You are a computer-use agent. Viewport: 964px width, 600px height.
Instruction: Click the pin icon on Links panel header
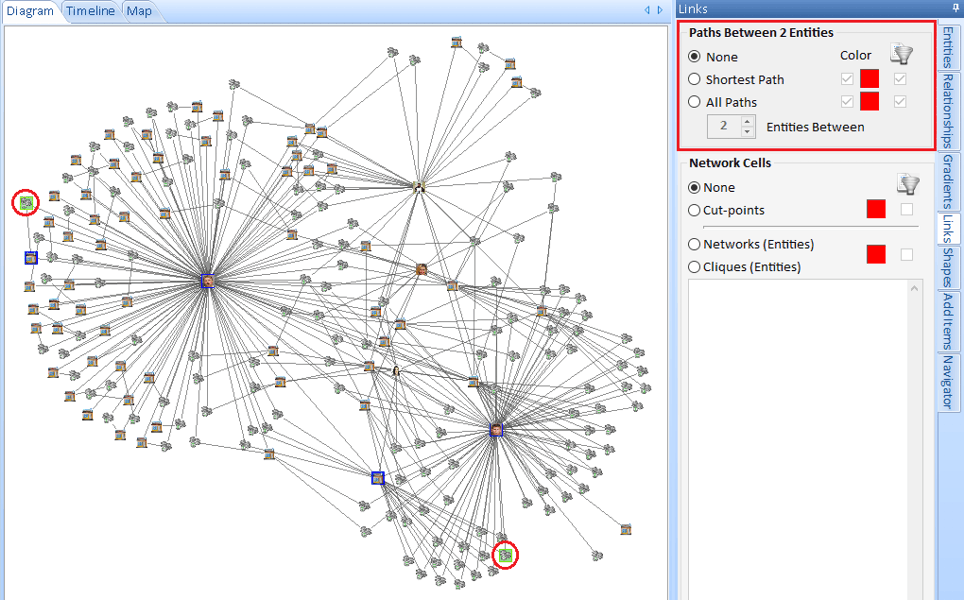click(x=955, y=9)
